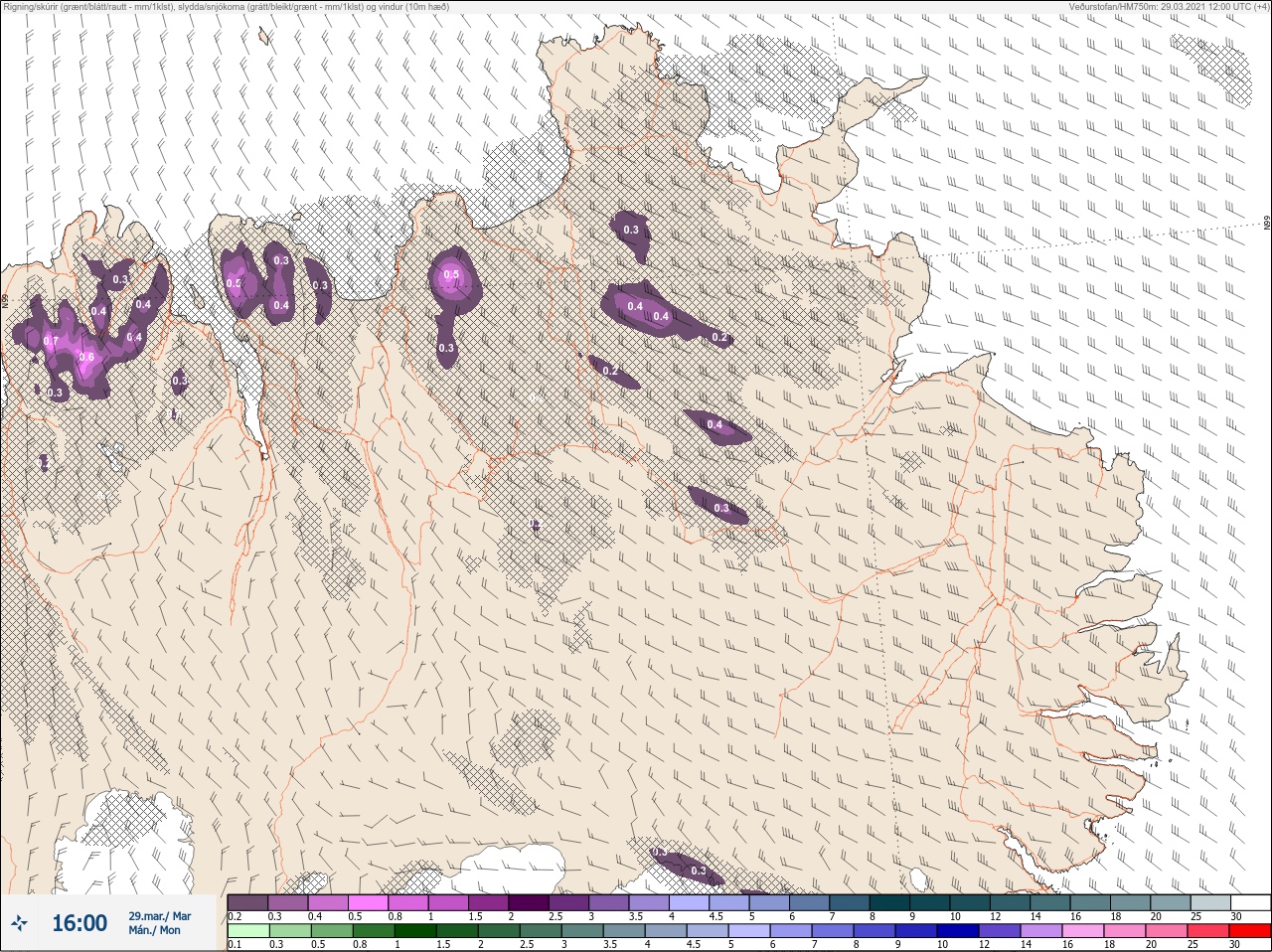1272x952 pixels.
Task: Pick the darkest green swatch starting at 1, bottom legend row
Action: pos(415,932)
